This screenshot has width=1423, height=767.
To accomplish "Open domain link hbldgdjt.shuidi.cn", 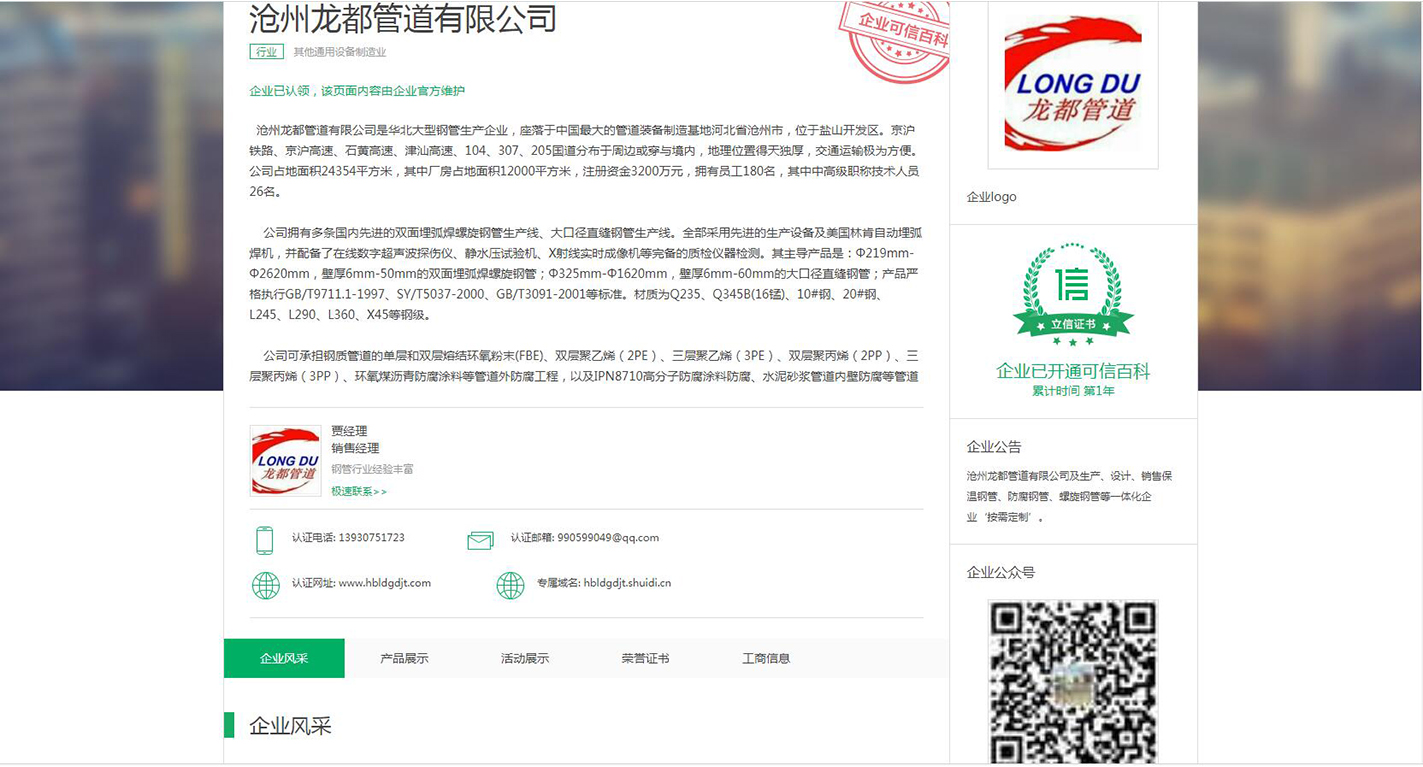I will click(x=627, y=583).
